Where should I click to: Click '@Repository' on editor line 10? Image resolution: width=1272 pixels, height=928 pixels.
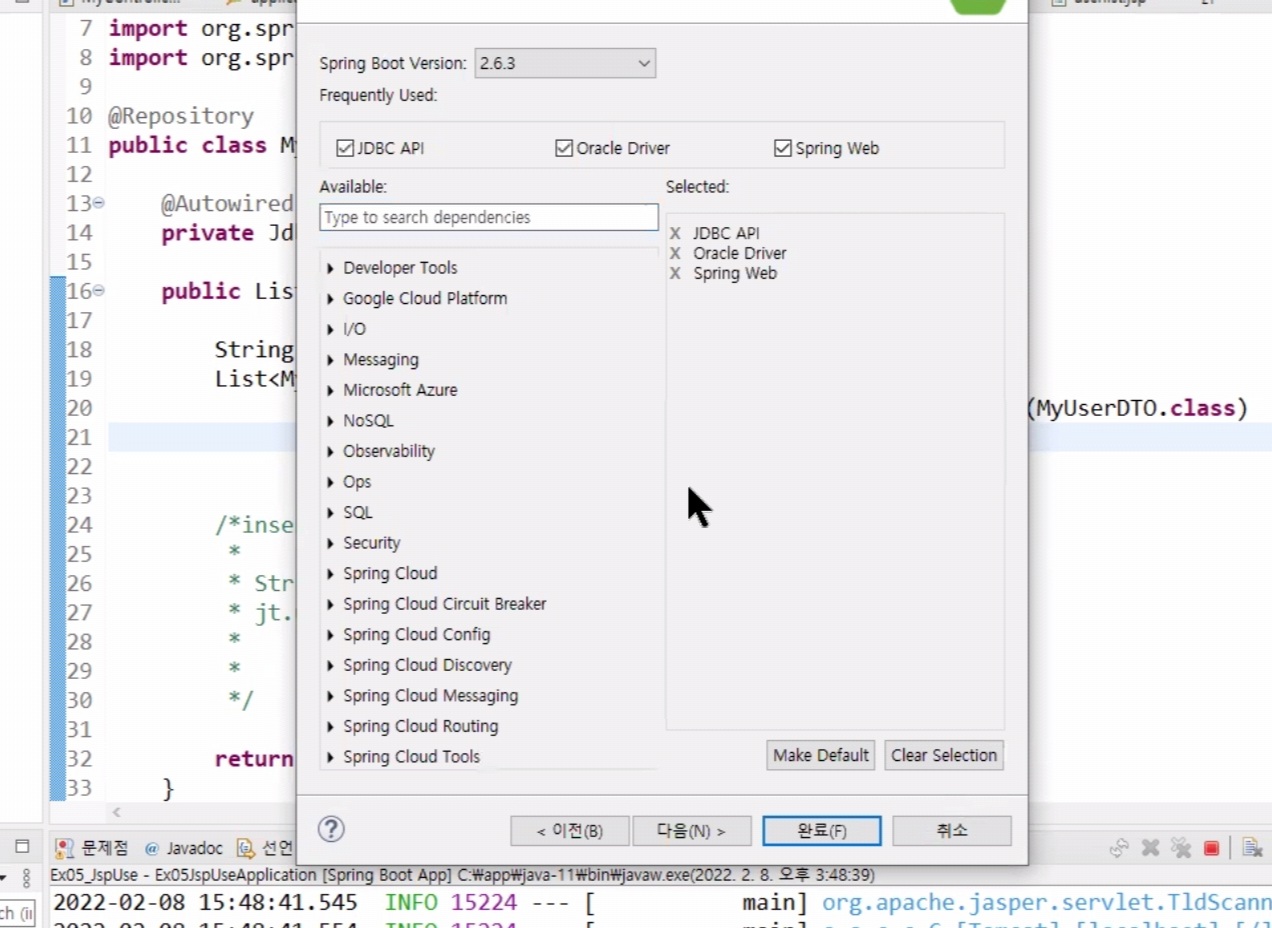181,116
